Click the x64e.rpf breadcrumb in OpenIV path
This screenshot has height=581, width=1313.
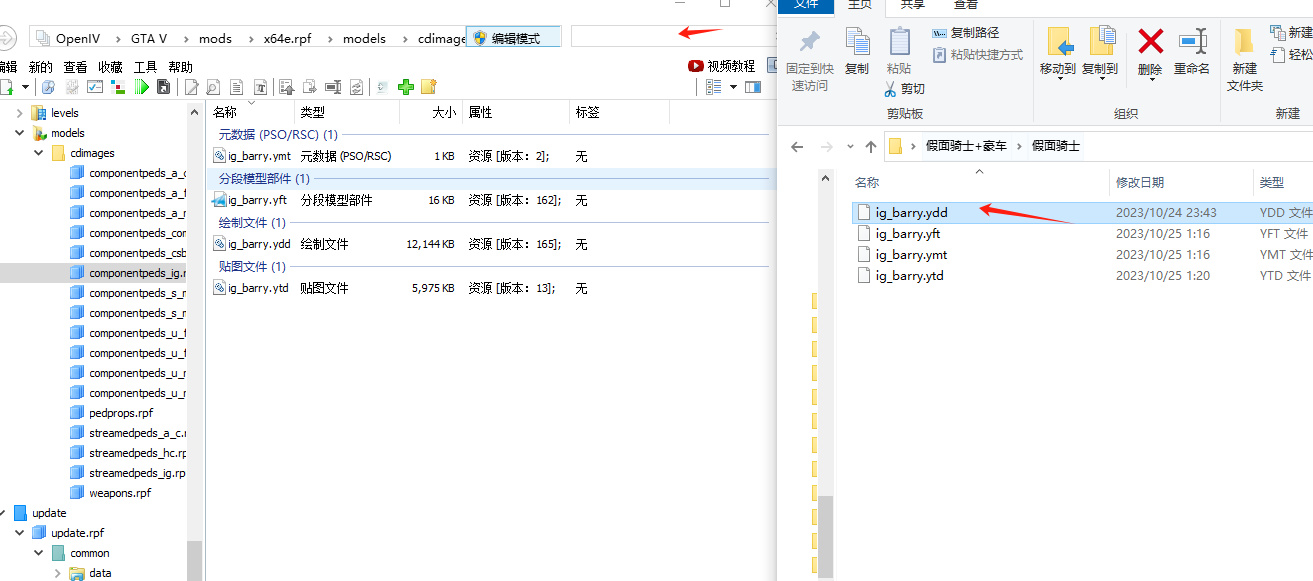click(288, 38)
